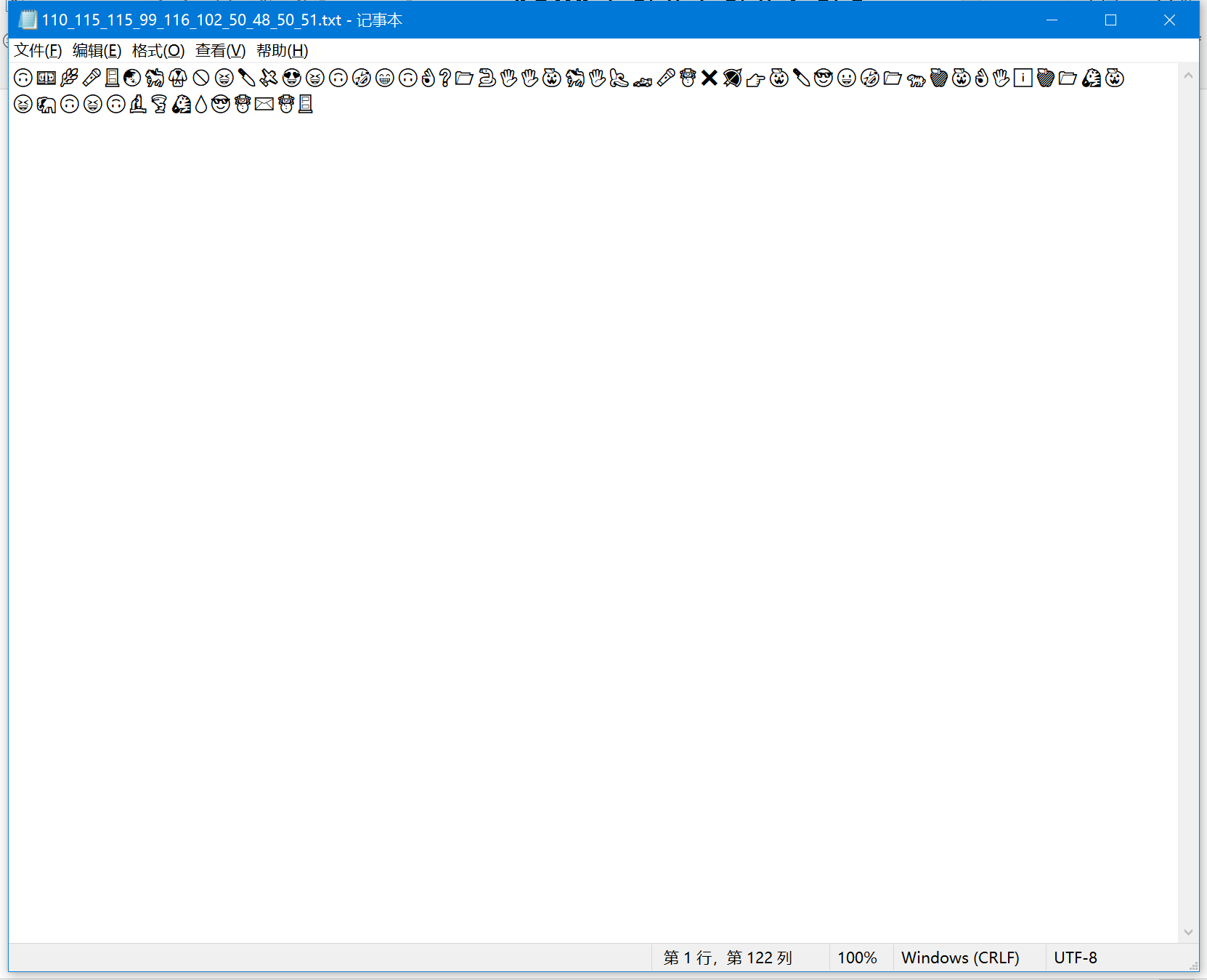Click the airplane emoji in the text
Viewport: 1207px width, 980px height.
(x=268, y=78)
